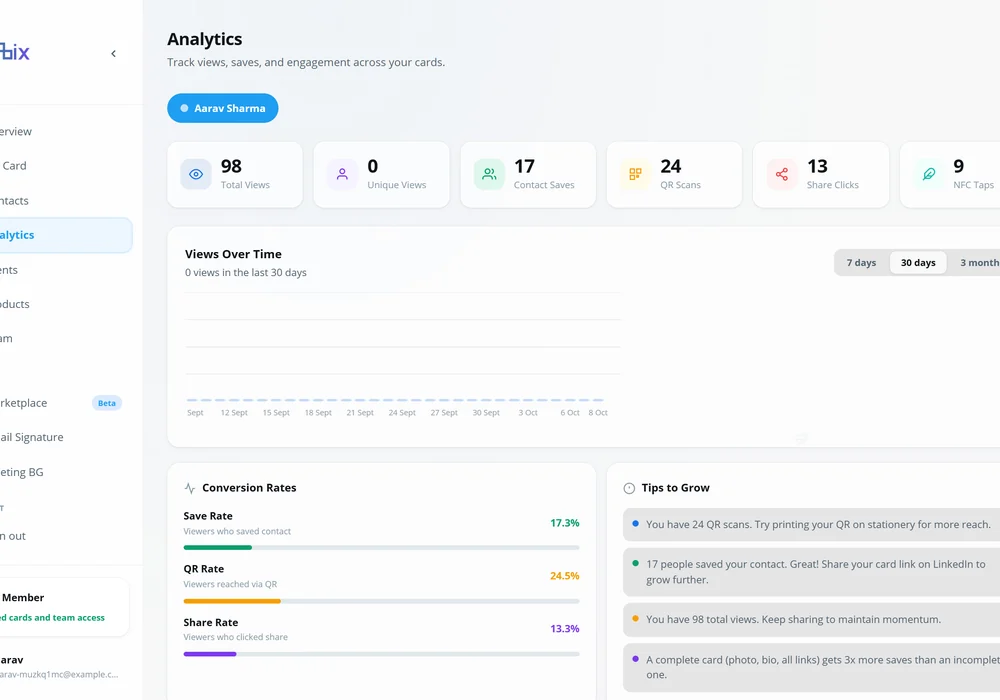Click the 17 Contact Saves number
The image size is (1000, 700).
click(524, 166)
